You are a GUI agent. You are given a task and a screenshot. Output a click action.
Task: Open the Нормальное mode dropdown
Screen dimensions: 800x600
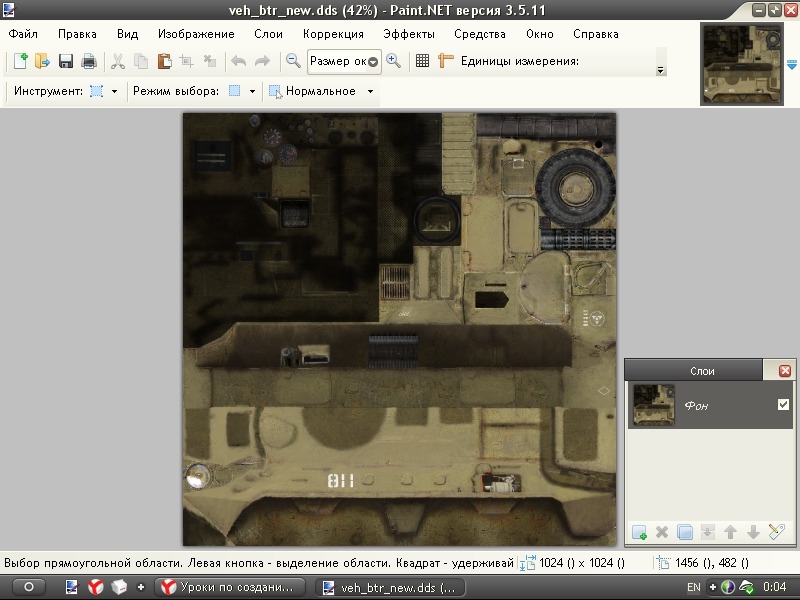click(x=370, y=91)
